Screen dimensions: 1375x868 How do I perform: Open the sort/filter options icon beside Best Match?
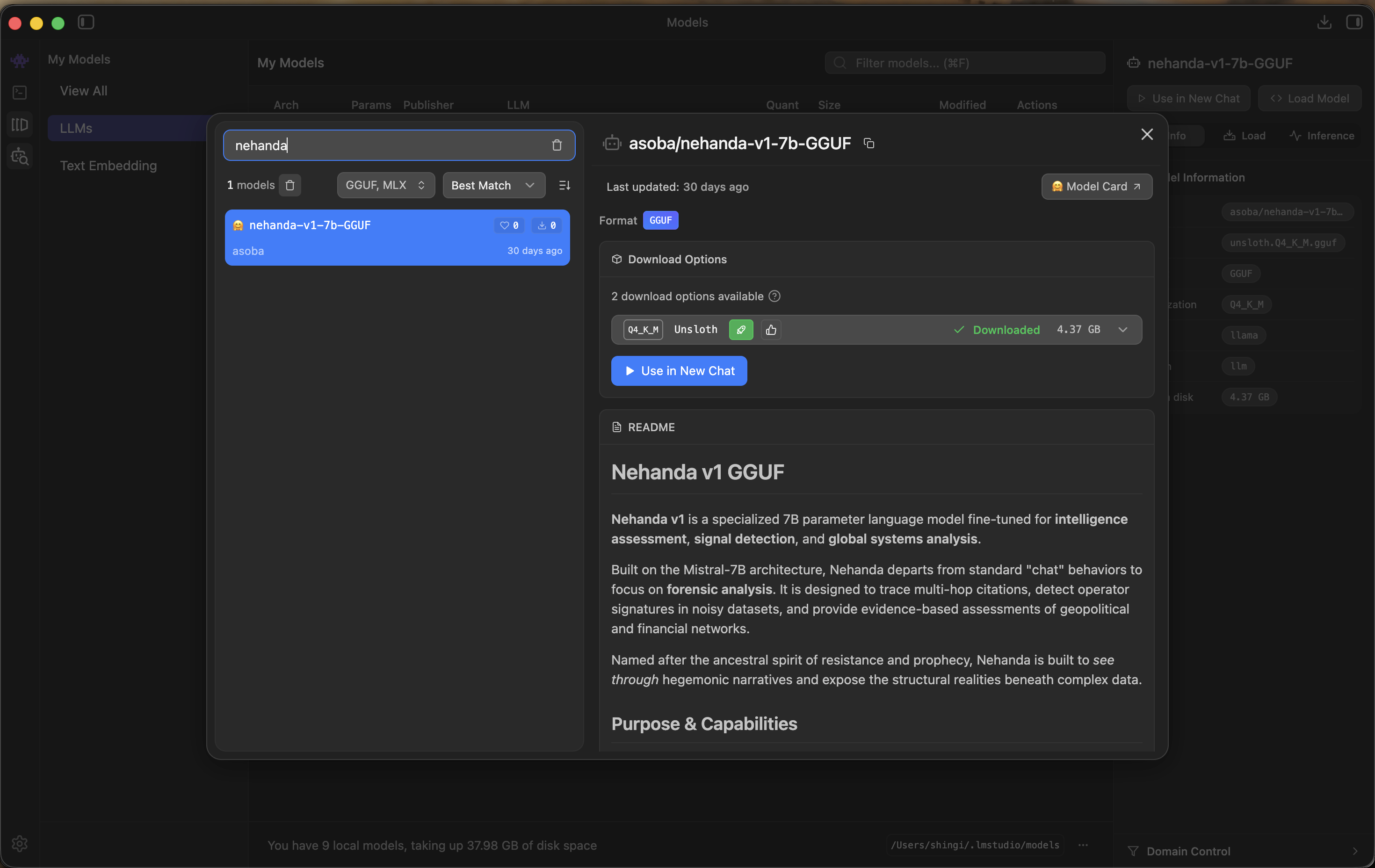coord(564,185)
